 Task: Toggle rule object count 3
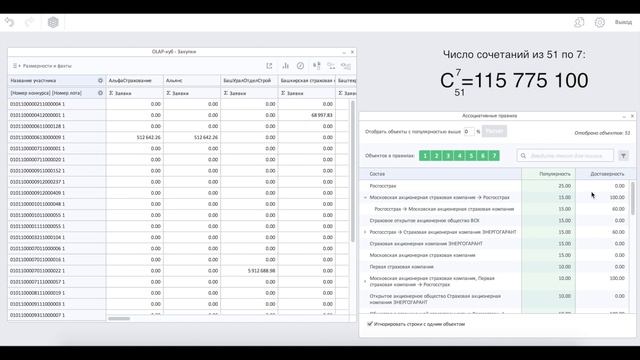[x=448, y=156]
